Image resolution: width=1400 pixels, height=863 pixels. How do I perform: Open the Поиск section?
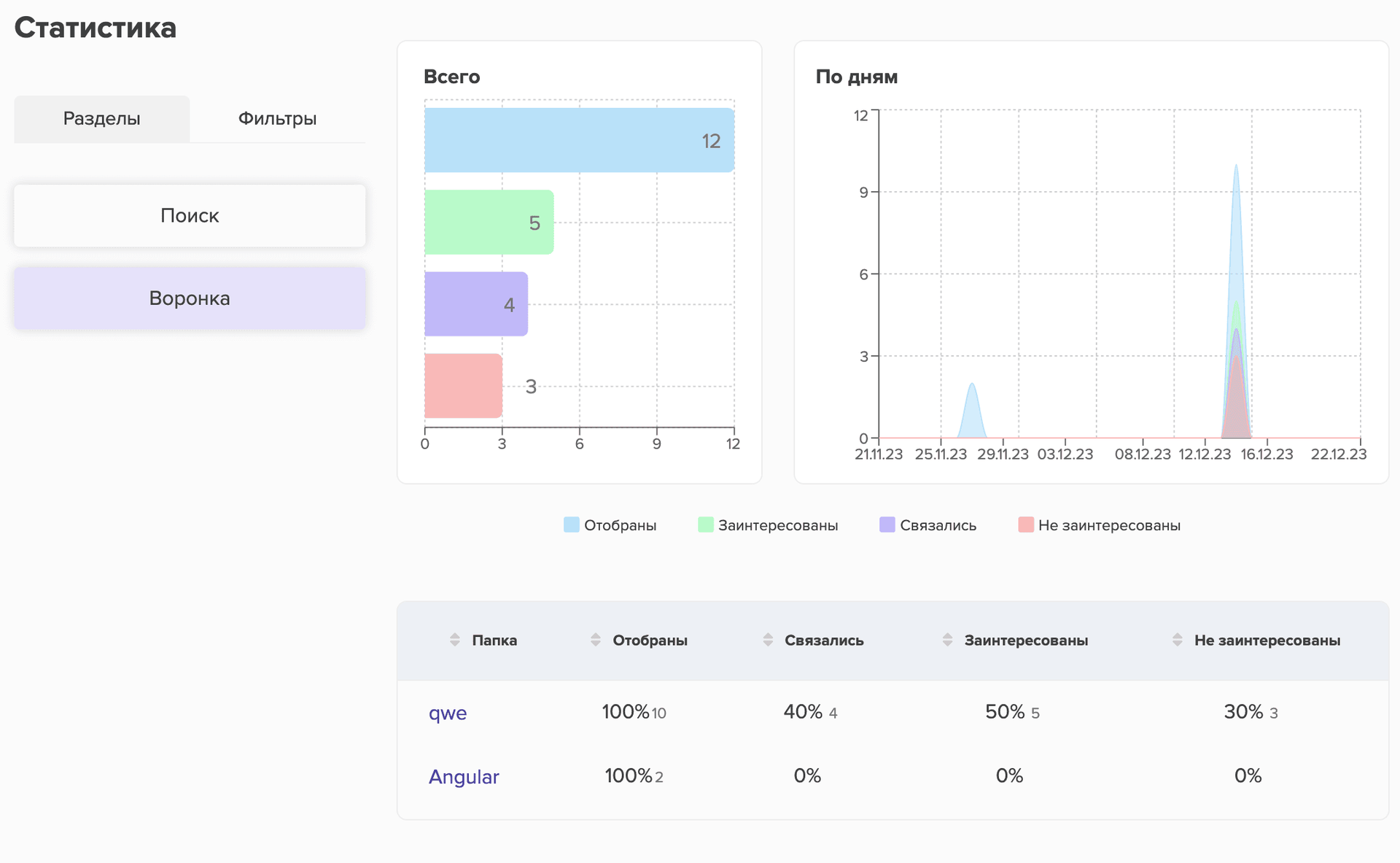click(x=190, y=216)
